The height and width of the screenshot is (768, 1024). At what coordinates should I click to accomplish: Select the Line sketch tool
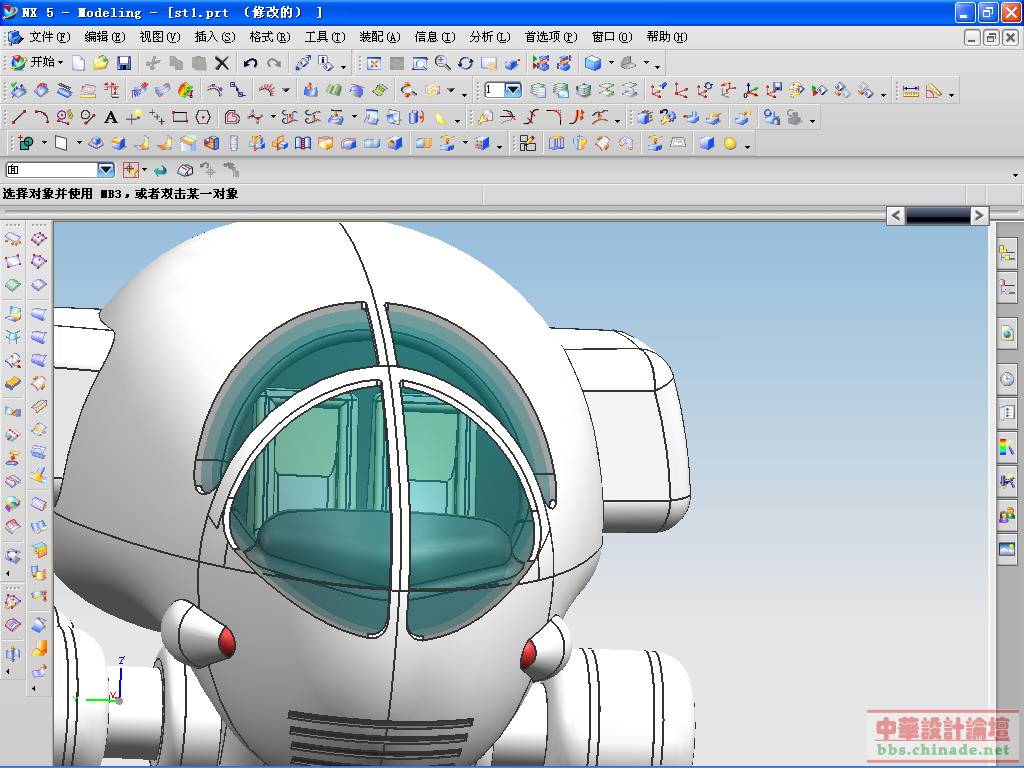pyautogui.click(x=19, y=117)
